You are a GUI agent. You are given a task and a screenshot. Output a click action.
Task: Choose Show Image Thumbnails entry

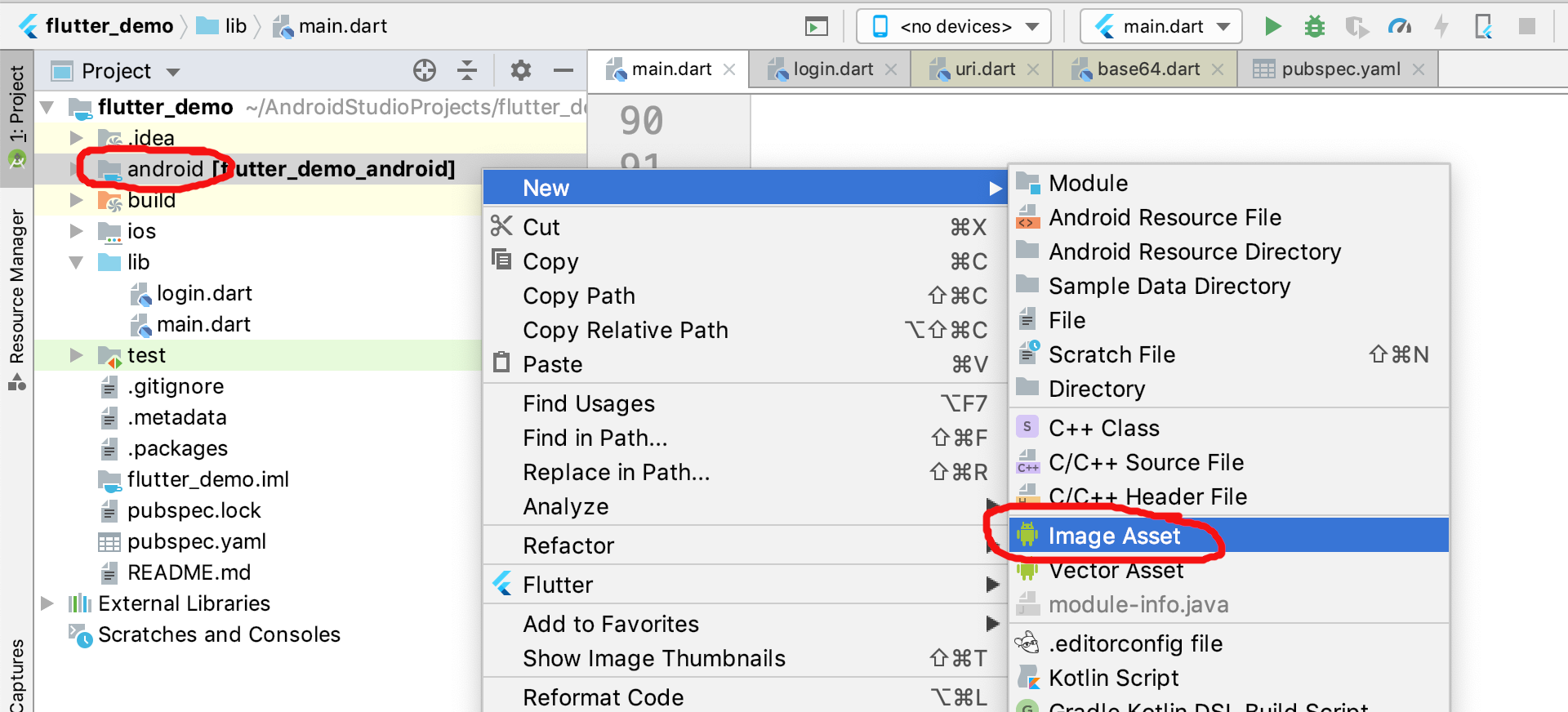coord(745,658)
